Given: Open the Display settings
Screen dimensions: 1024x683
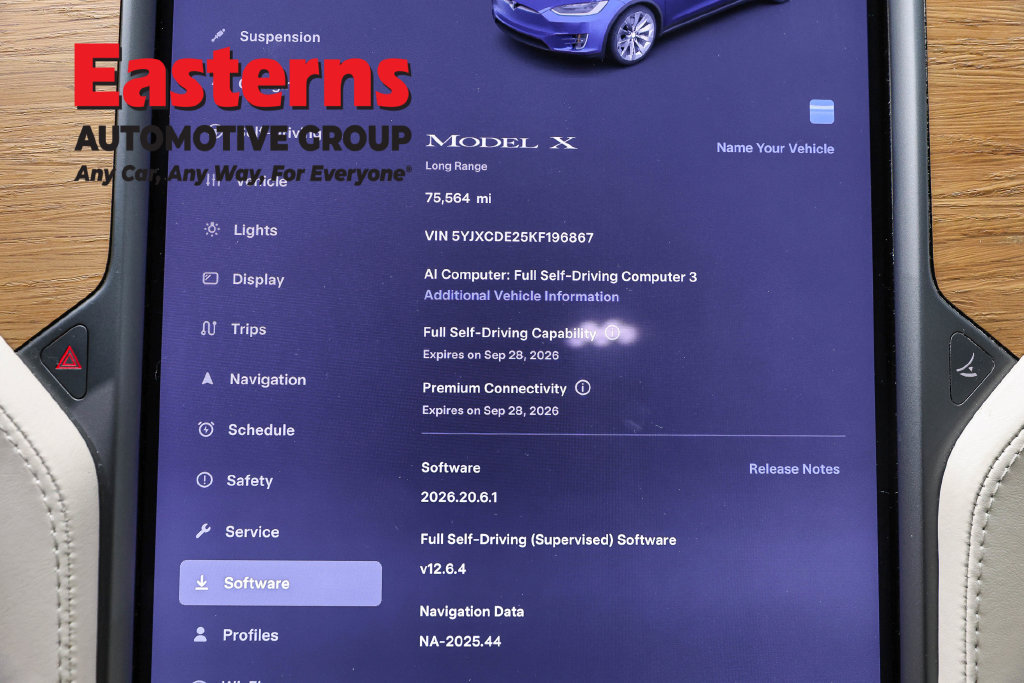Looking at the screenshot, I should click(x=258, y=279).
